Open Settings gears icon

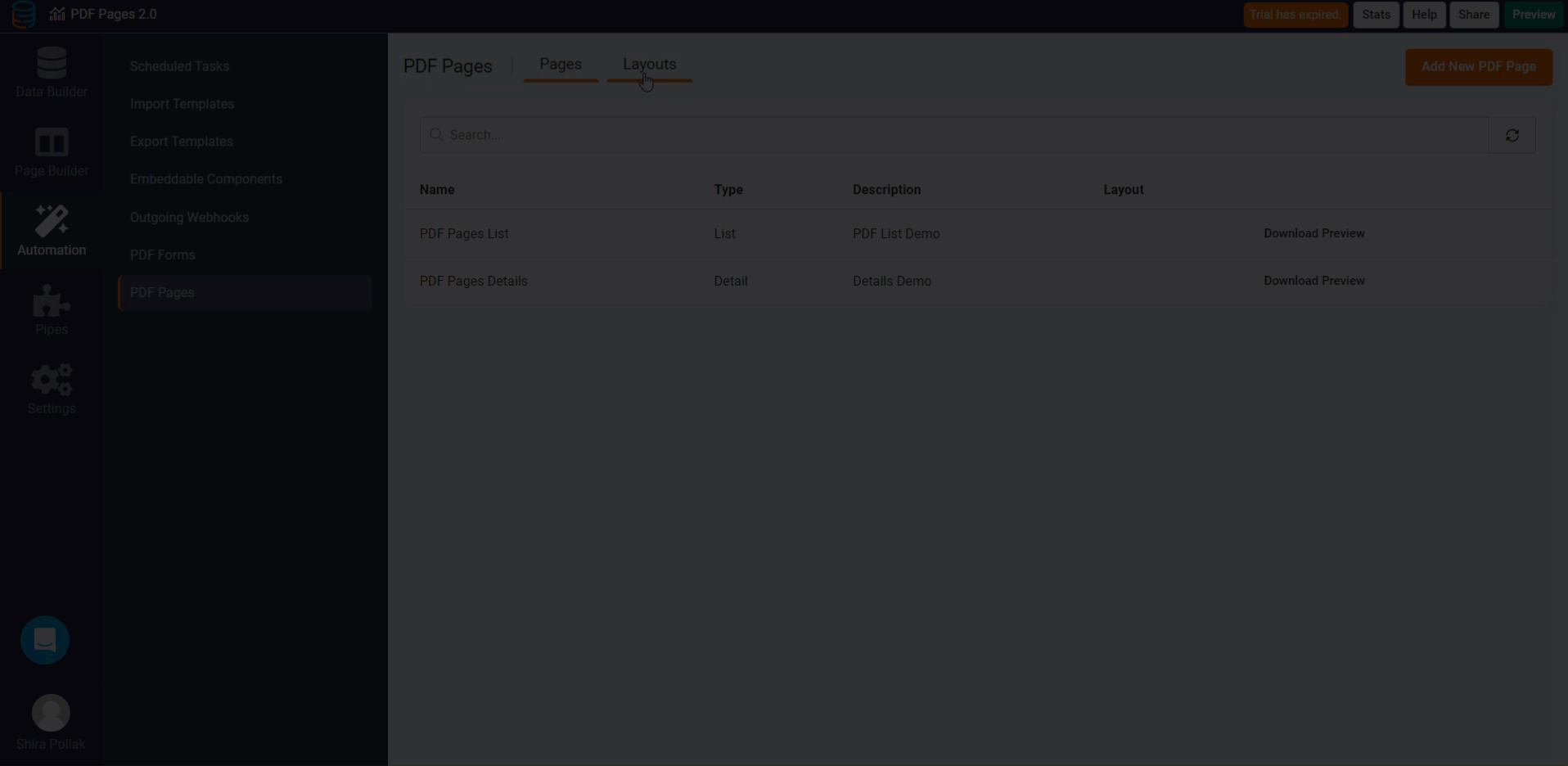[x=51, y=380]
